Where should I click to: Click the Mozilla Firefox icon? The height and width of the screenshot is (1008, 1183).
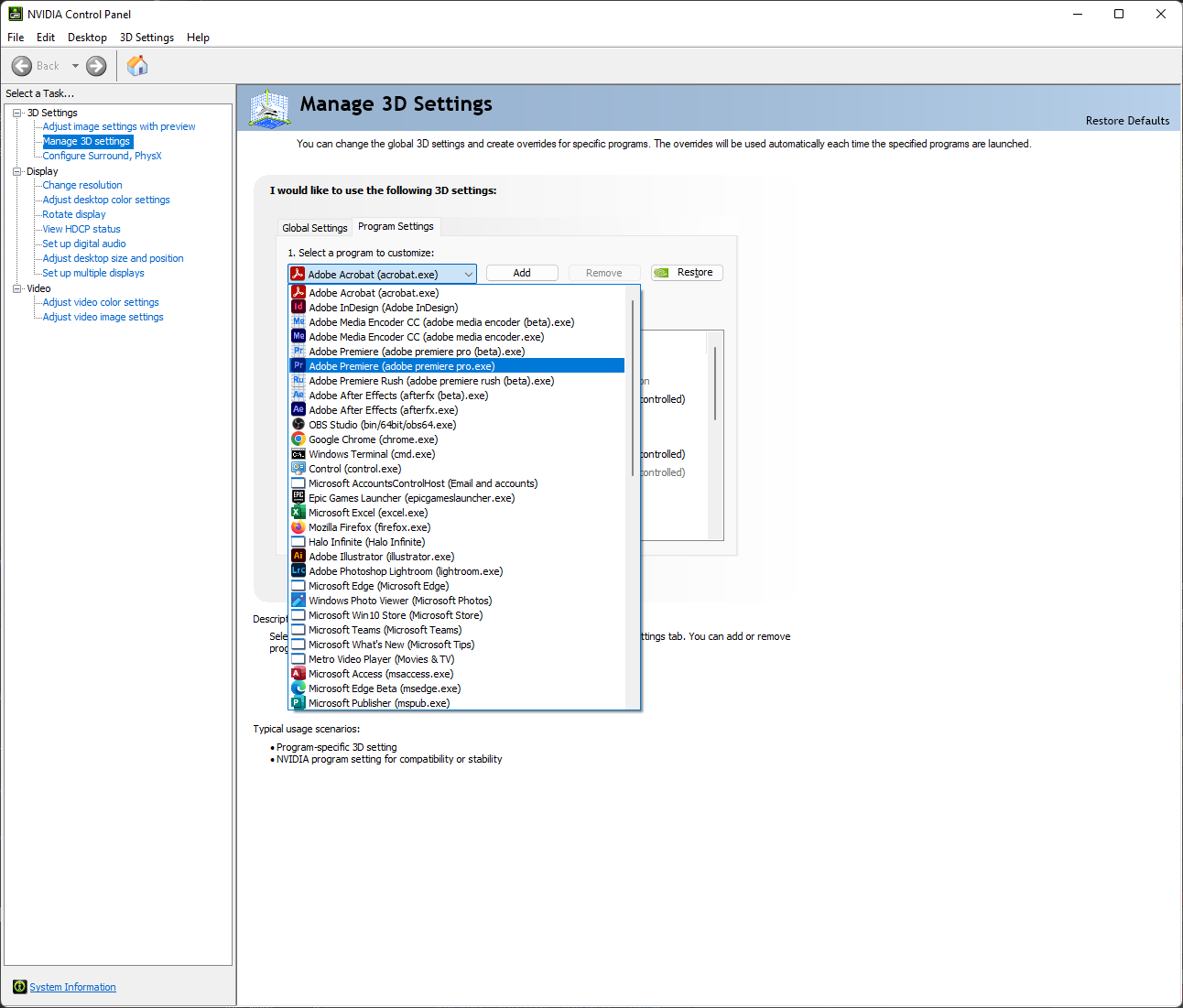[298, 527]
